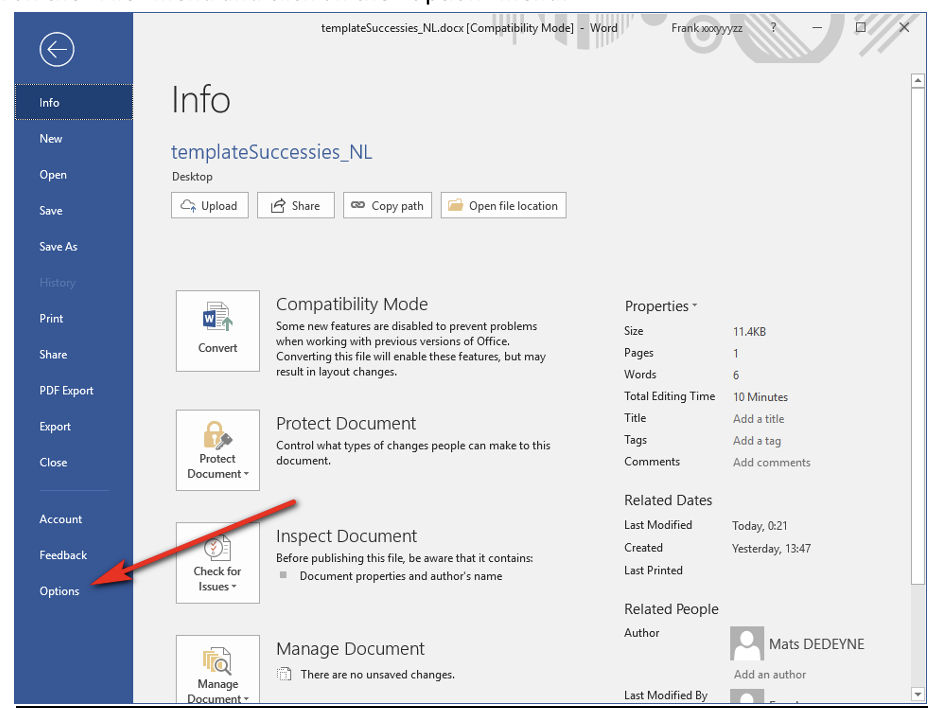Click the vertical scrollbar down arrow
The width and height of the screenshot is (940, 722).
point(918,694)
